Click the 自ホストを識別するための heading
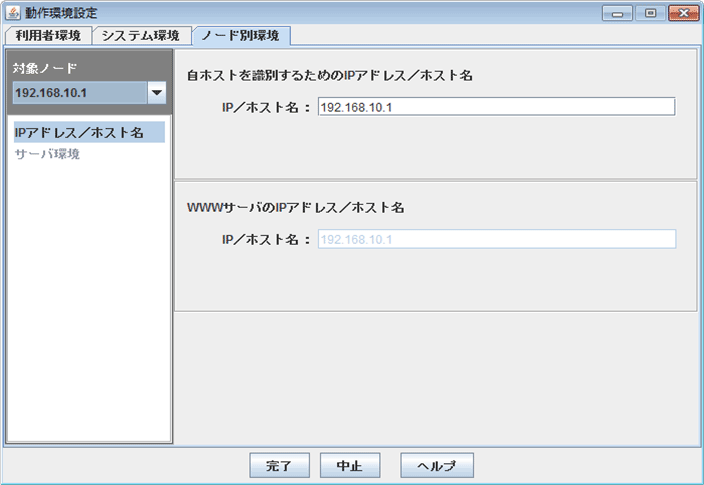704x485 pixels. pyautogui.click(x=329, y=75)
